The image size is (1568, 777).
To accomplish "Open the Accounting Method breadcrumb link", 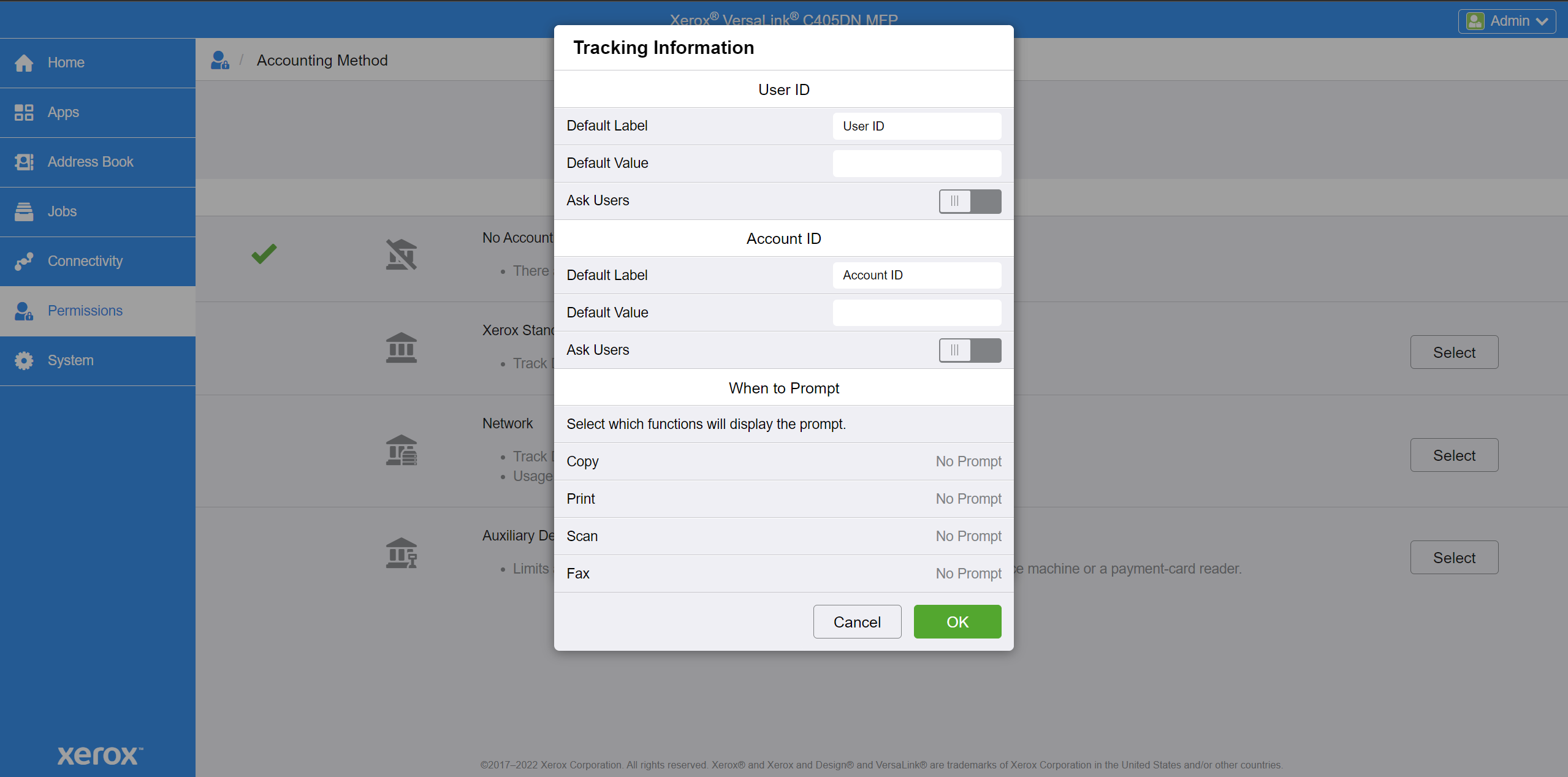I will [x=322, y=60].
